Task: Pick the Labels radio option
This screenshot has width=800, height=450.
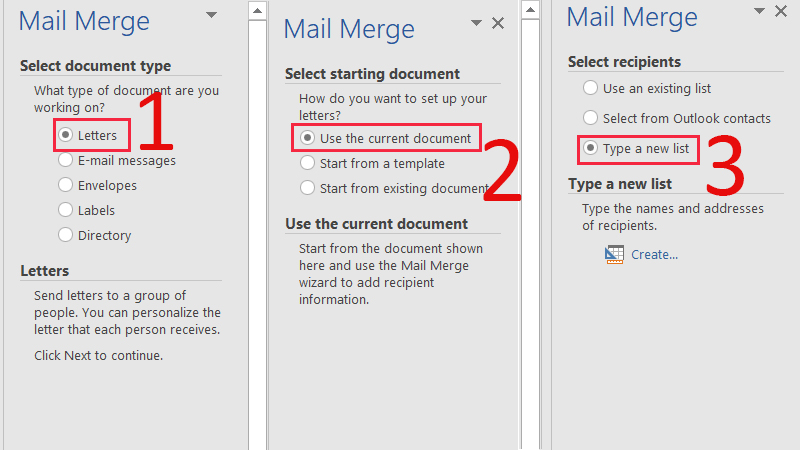Action: (65, 210)
